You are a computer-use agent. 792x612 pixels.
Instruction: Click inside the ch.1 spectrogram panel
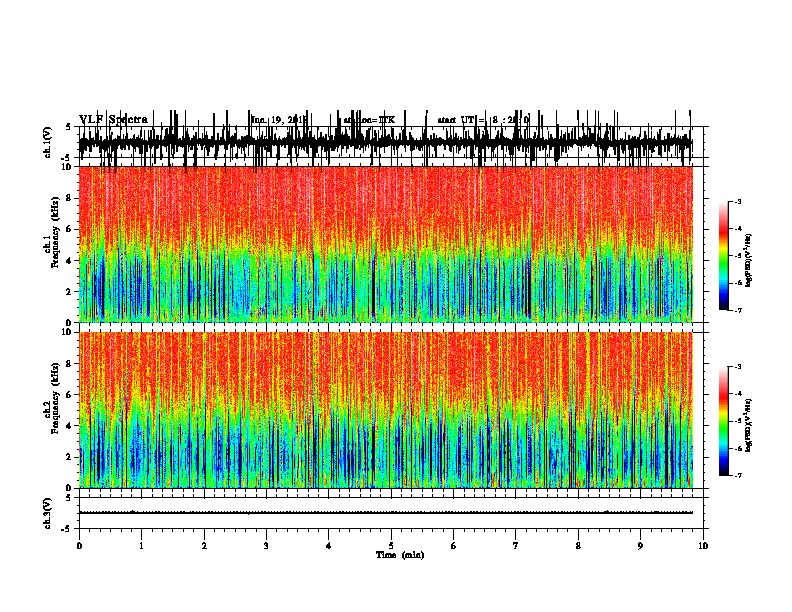coord(385,244)
